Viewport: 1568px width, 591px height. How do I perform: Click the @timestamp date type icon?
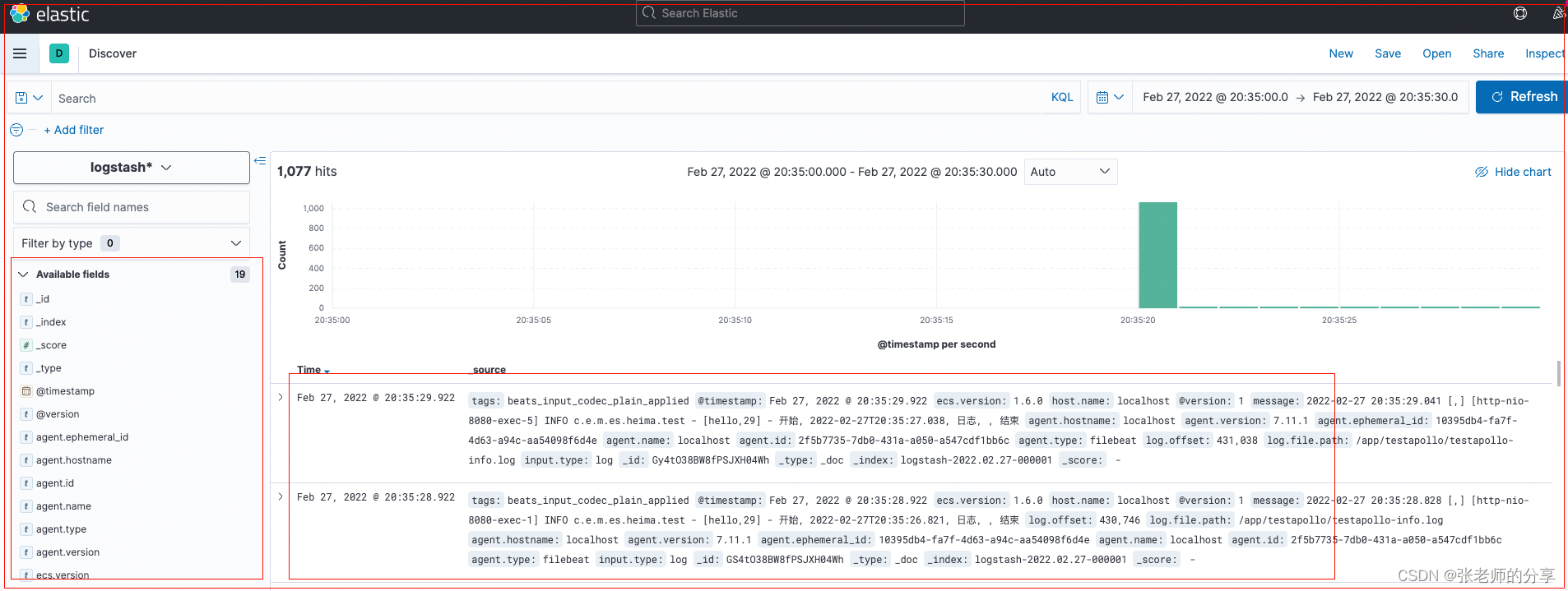click(26, 391)
